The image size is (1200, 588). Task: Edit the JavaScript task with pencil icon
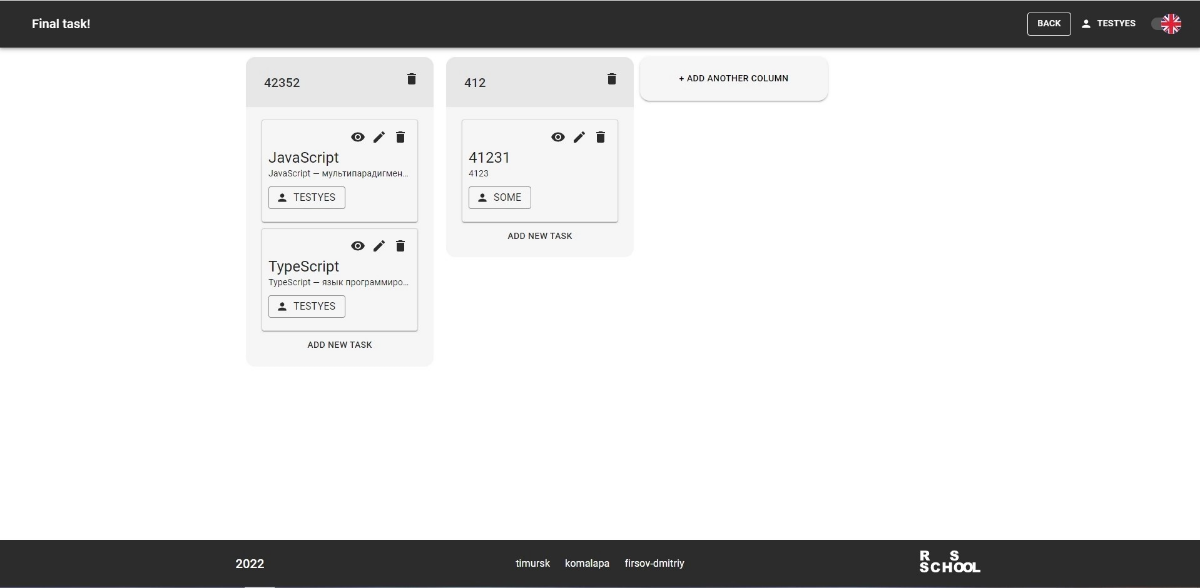pos(379,137)
